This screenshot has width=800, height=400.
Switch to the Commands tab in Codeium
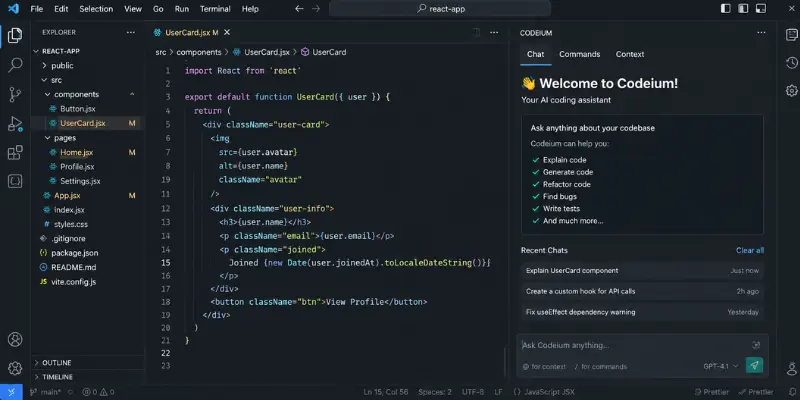580,54
